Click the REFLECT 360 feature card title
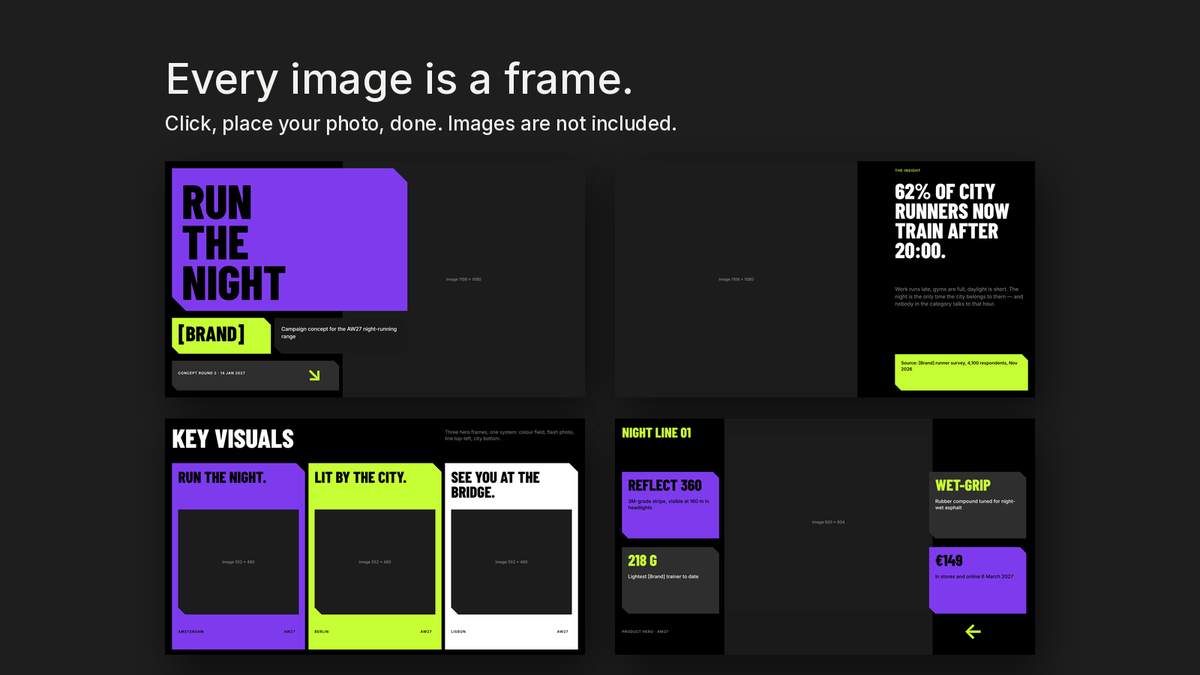 click(x=665, y=485)
